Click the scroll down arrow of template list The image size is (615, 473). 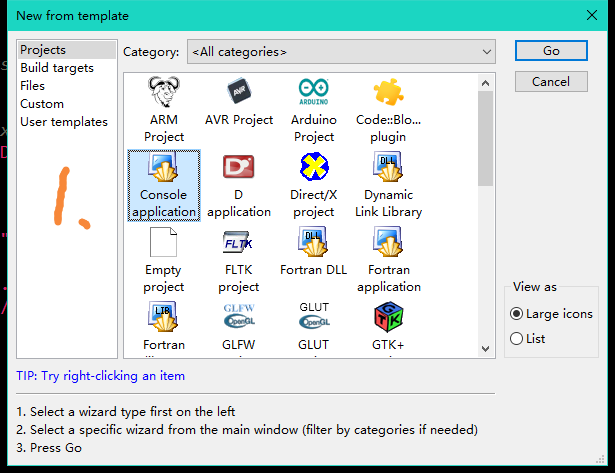485,349
